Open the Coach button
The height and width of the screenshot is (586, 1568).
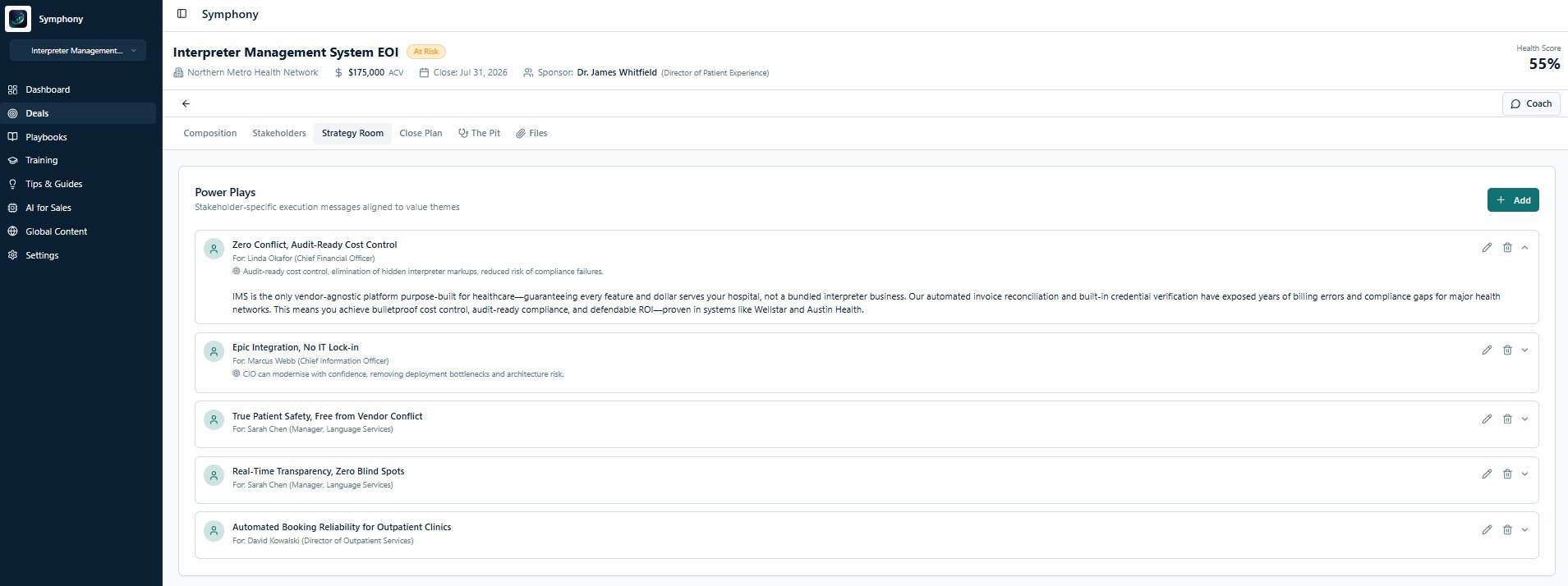point(1530,104)
